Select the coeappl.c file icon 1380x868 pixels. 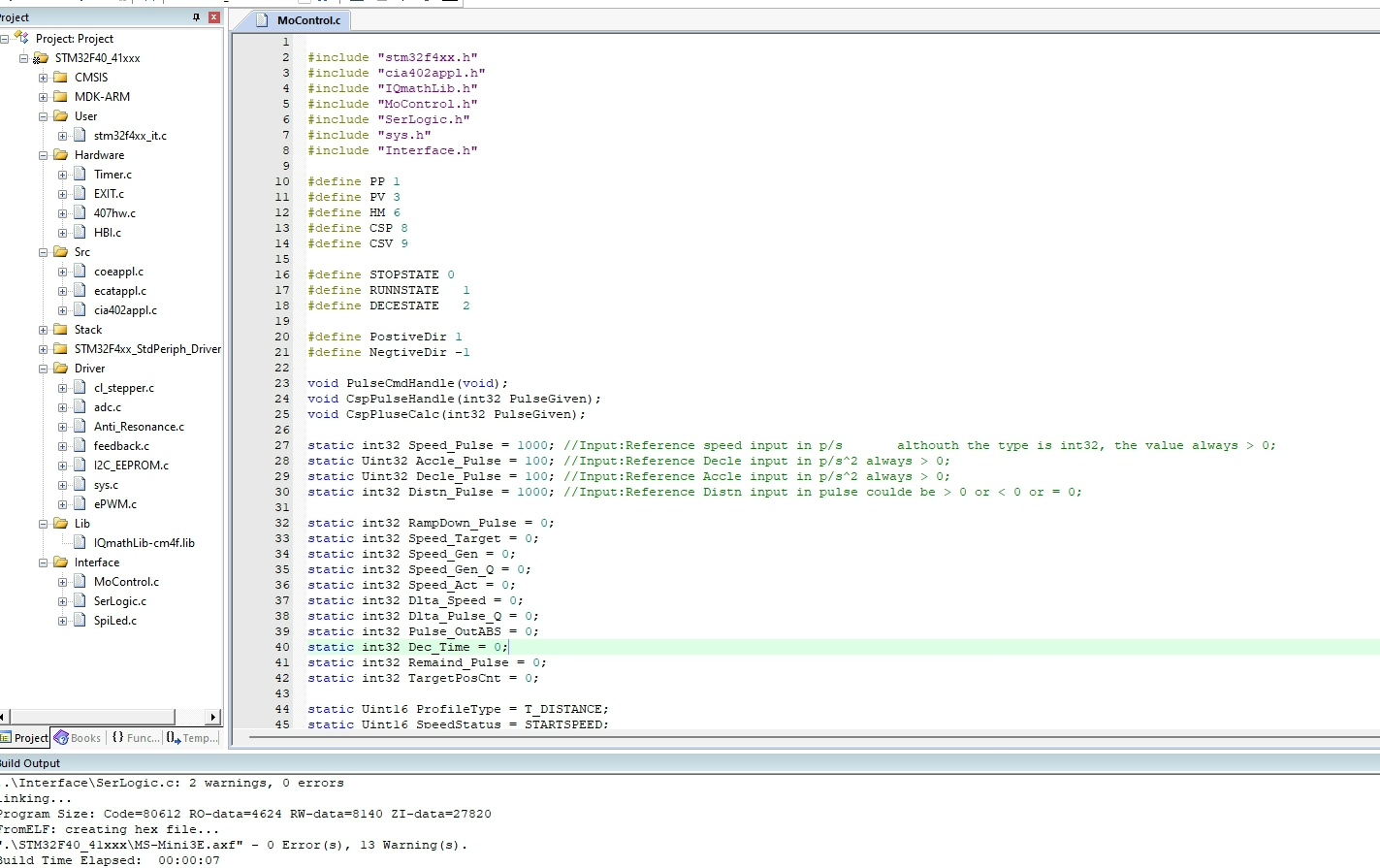(x=80, y=272)
